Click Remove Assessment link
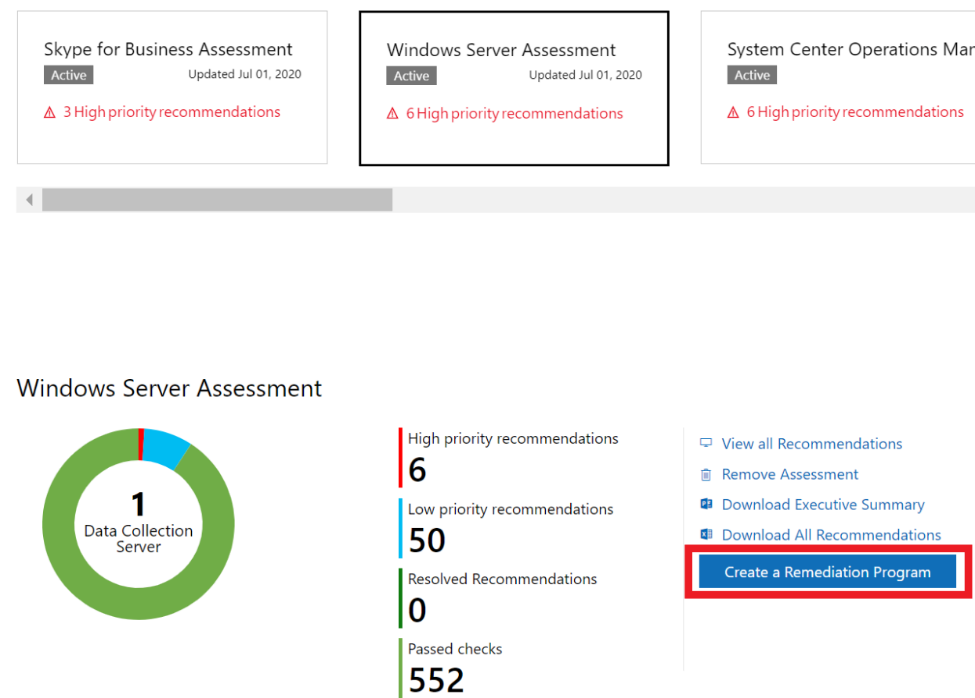 tap(790, 474)
